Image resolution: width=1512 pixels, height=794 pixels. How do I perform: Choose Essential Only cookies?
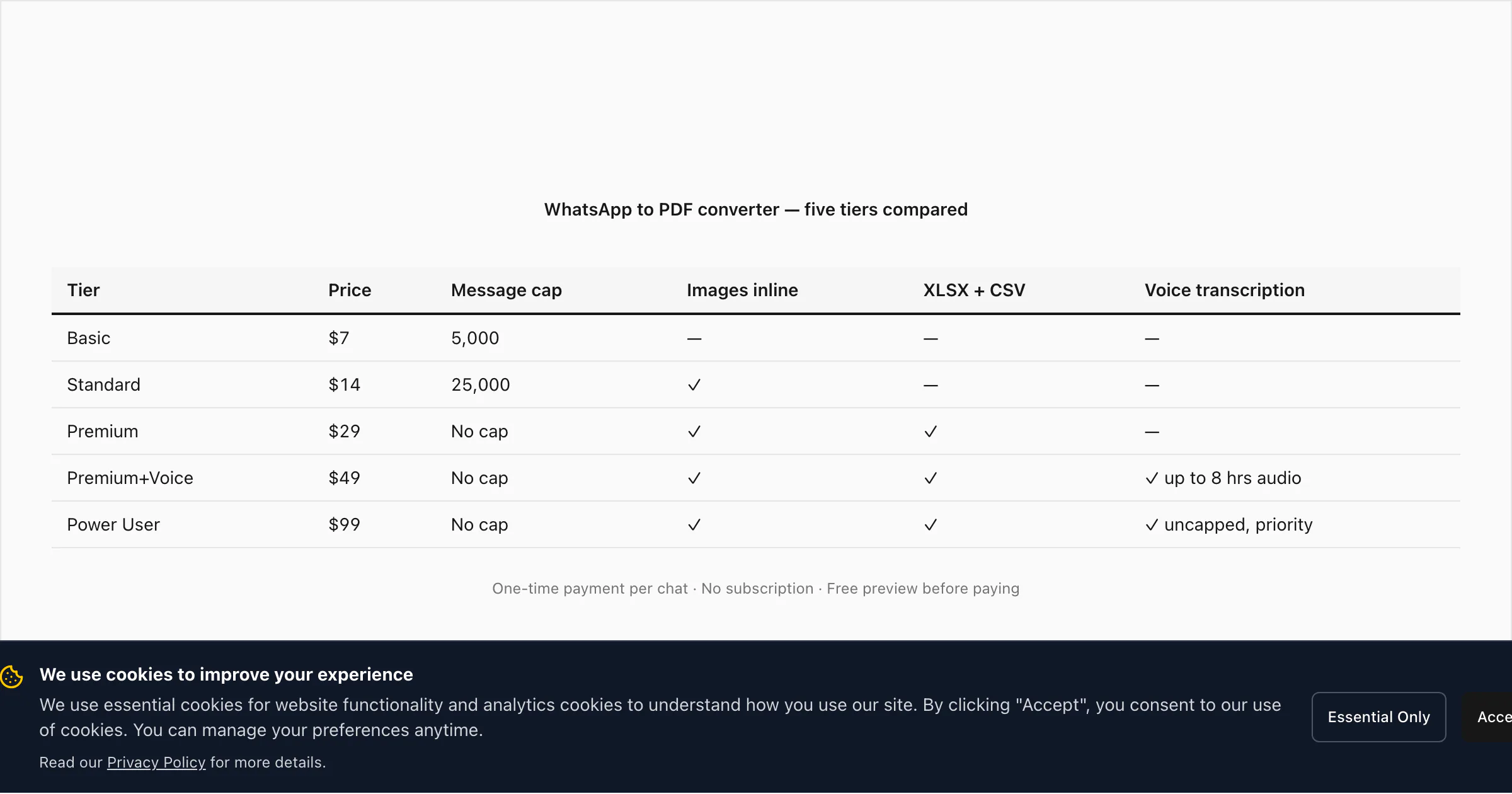click(1378, 717)
